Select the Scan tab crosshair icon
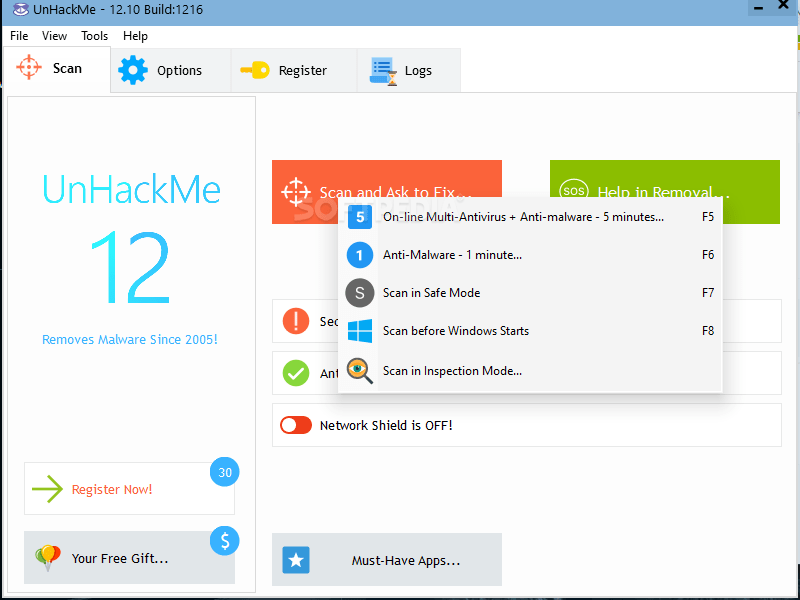 [29, 68]
